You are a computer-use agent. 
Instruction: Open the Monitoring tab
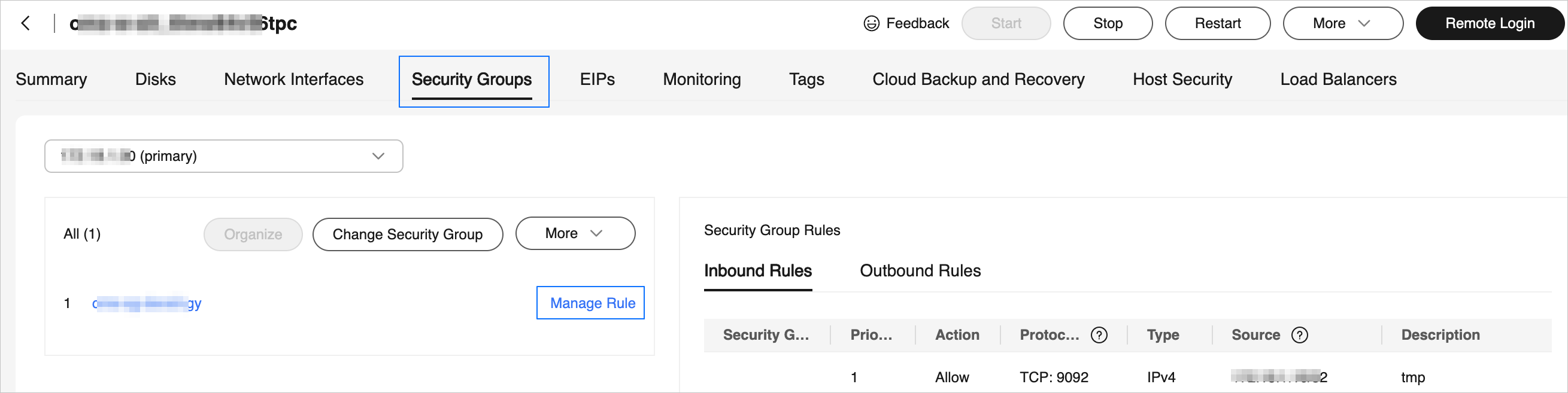point(701,80)
